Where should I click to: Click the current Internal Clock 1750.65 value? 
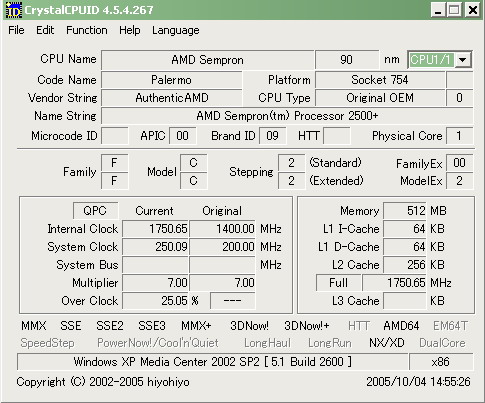[x=155, y=229]
